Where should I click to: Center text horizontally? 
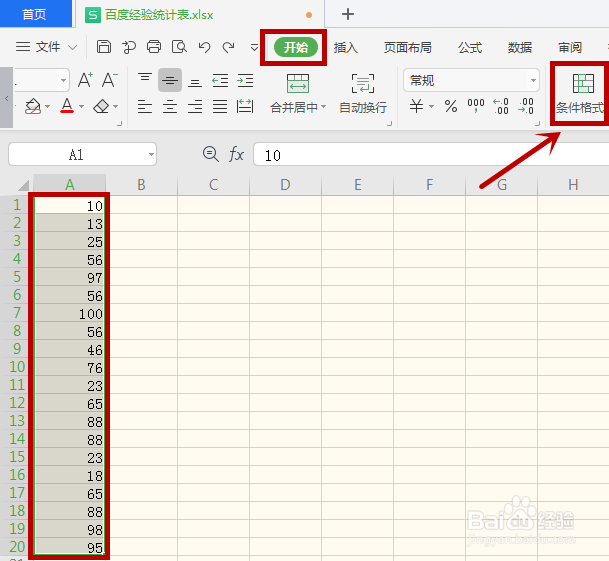[170, 106]
